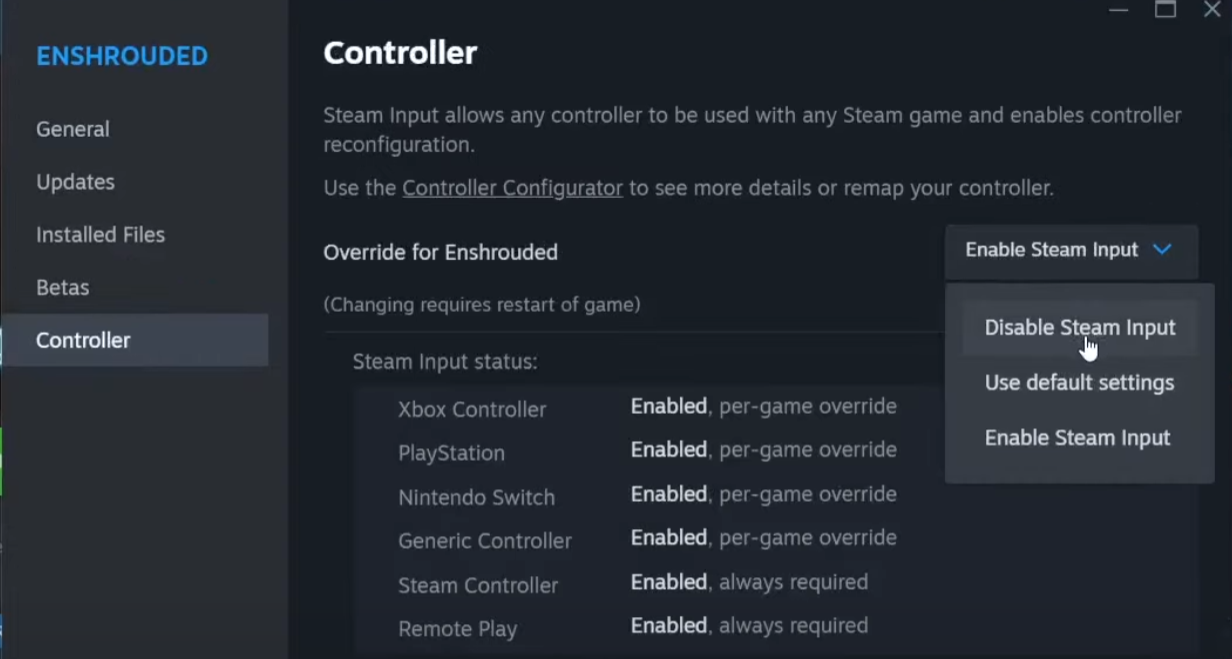Close the properties window
The width and height of the screenshot is (1232, 659).
1212,10
